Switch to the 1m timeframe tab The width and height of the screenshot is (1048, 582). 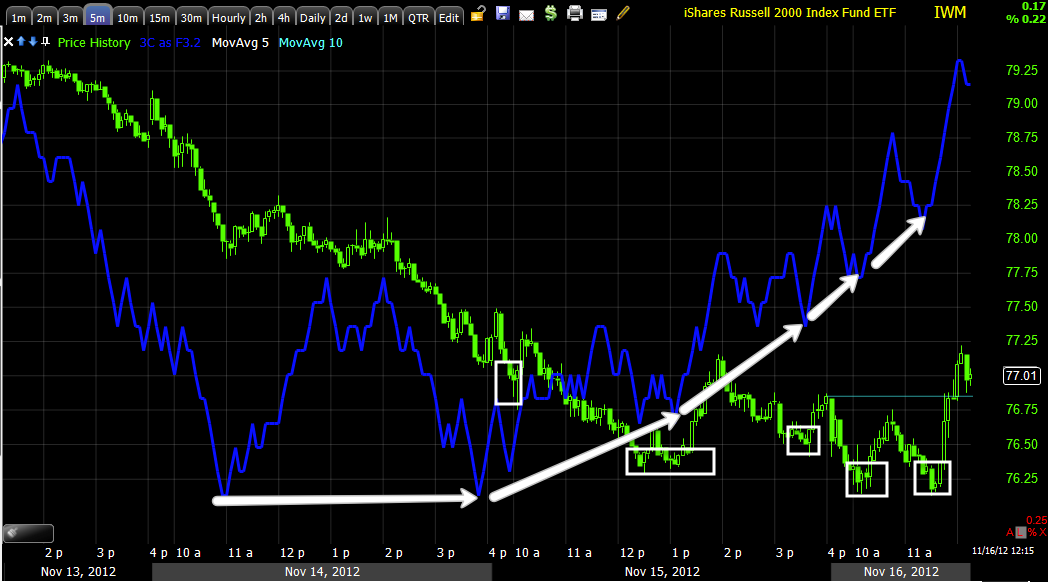point(18,17)
